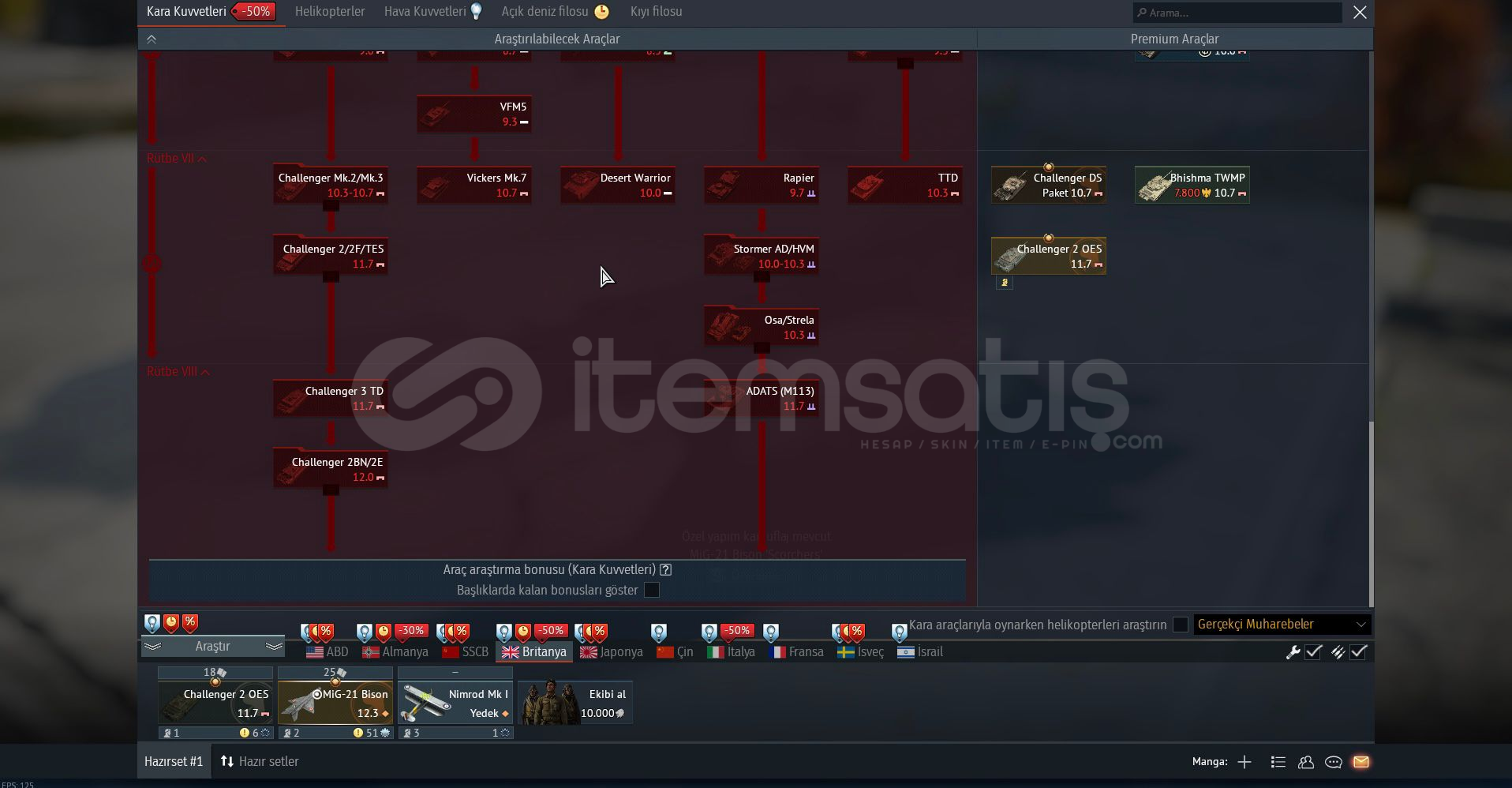Select the Challenger 3 TD vehicle card
This screenshot has width=1512, height=788.
point(331,398)
